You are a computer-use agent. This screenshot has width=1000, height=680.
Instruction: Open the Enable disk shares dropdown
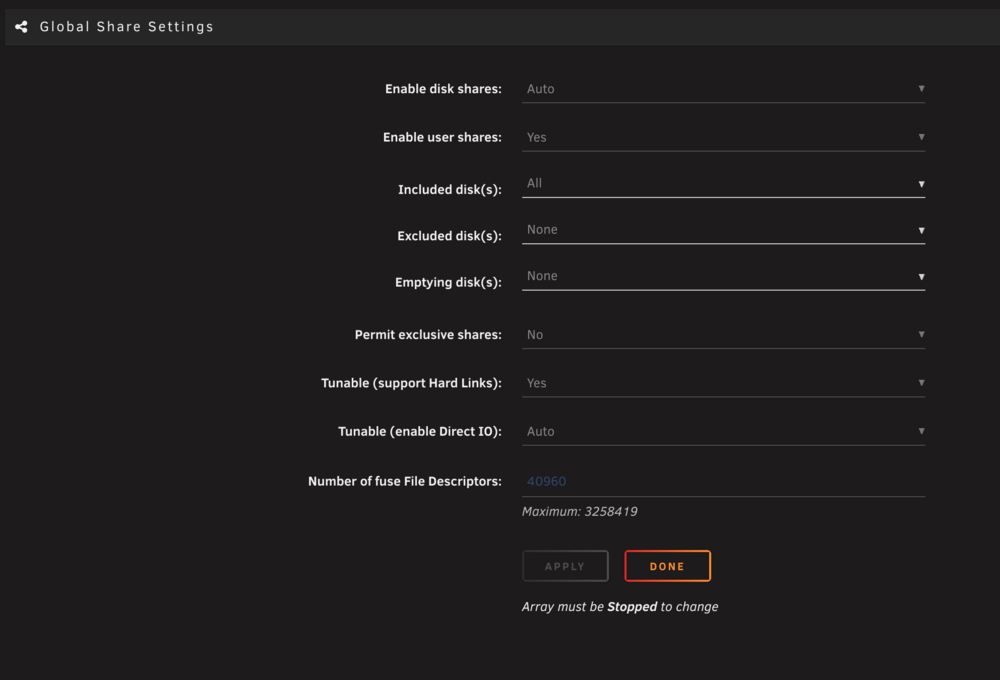pos(723,89)
